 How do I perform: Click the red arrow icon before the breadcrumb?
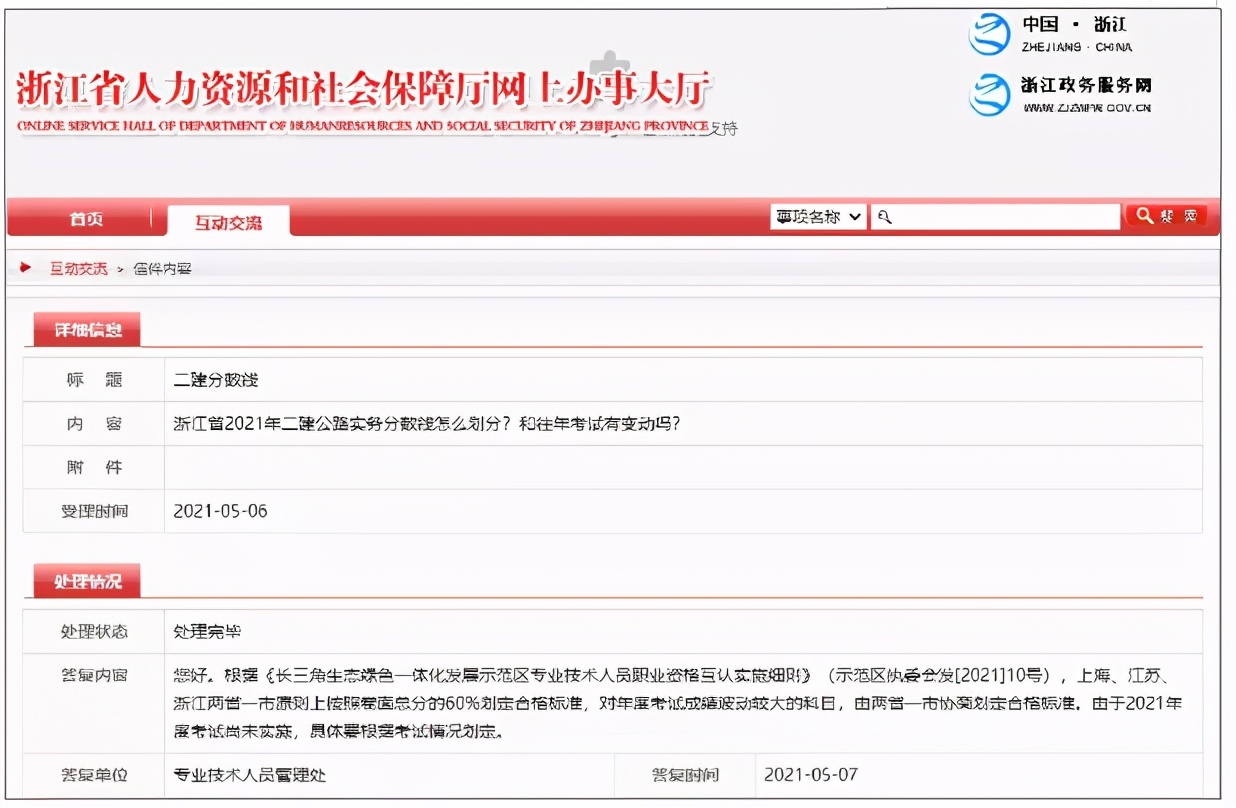point(24,267)
